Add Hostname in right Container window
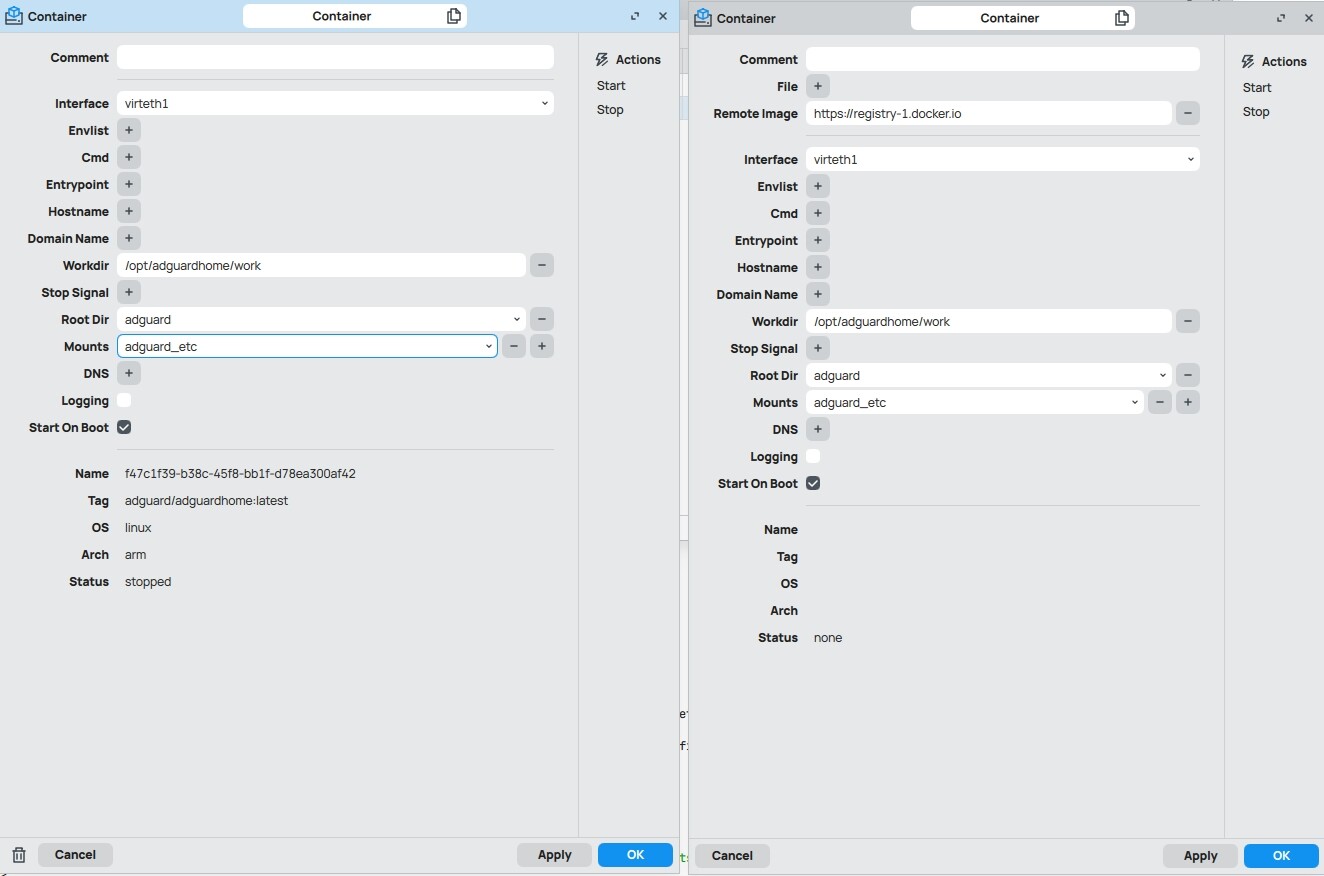1324x876 pixels. coord(817,267)
